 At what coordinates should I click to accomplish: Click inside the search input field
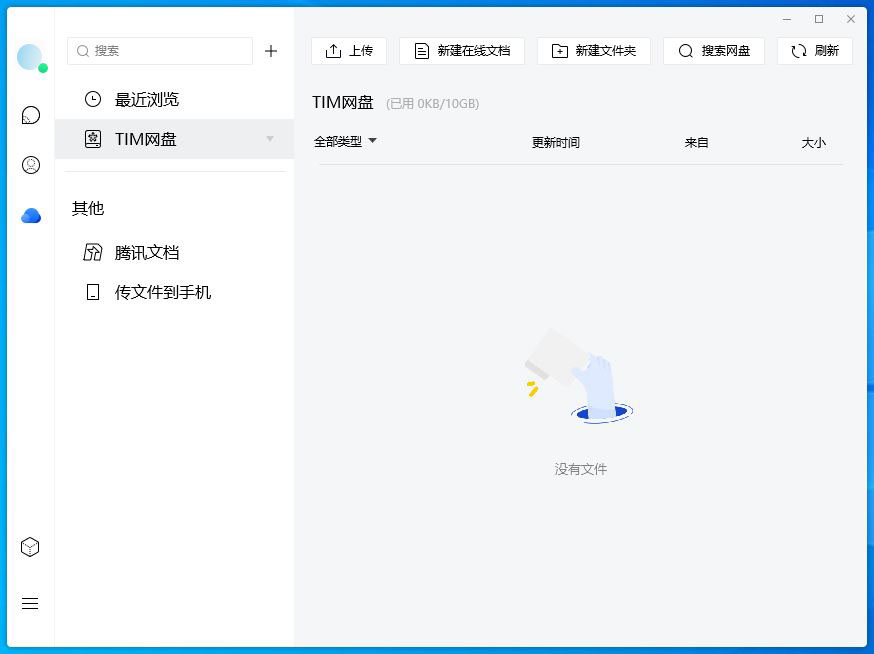click(160, 50)
